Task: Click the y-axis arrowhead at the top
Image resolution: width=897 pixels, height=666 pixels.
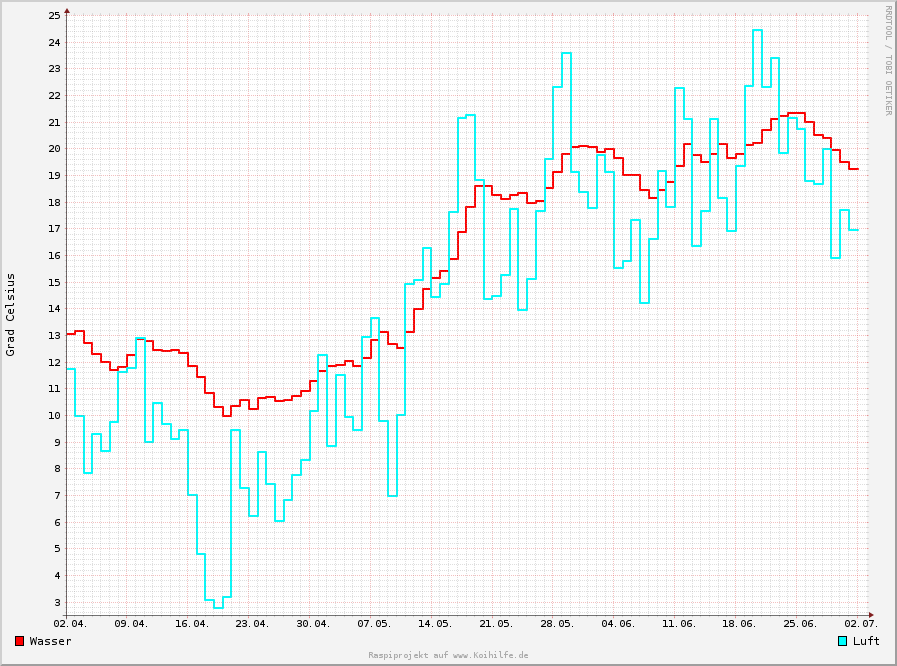Action: 67,10
